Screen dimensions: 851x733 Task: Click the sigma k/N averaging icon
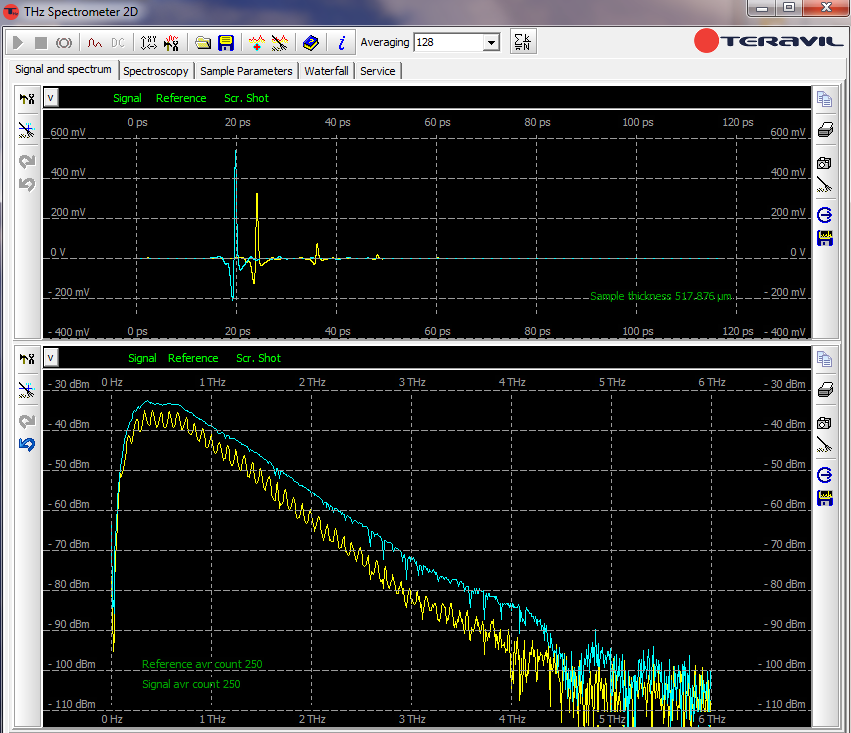pos(522,42)
